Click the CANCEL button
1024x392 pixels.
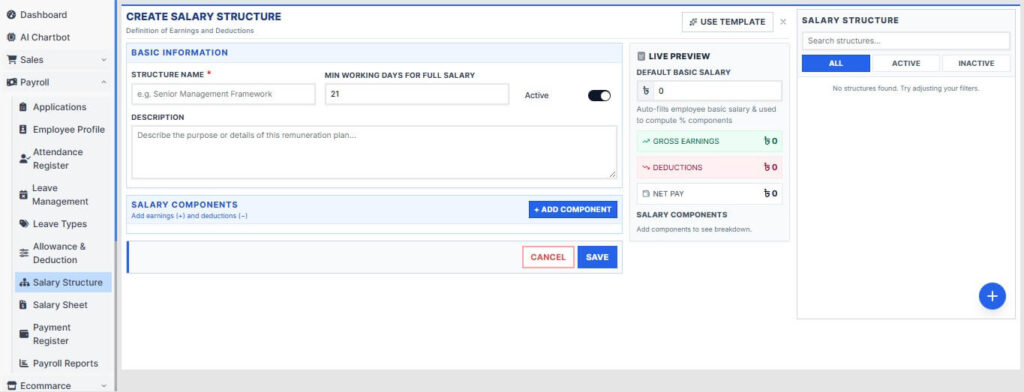coord(548,257)
